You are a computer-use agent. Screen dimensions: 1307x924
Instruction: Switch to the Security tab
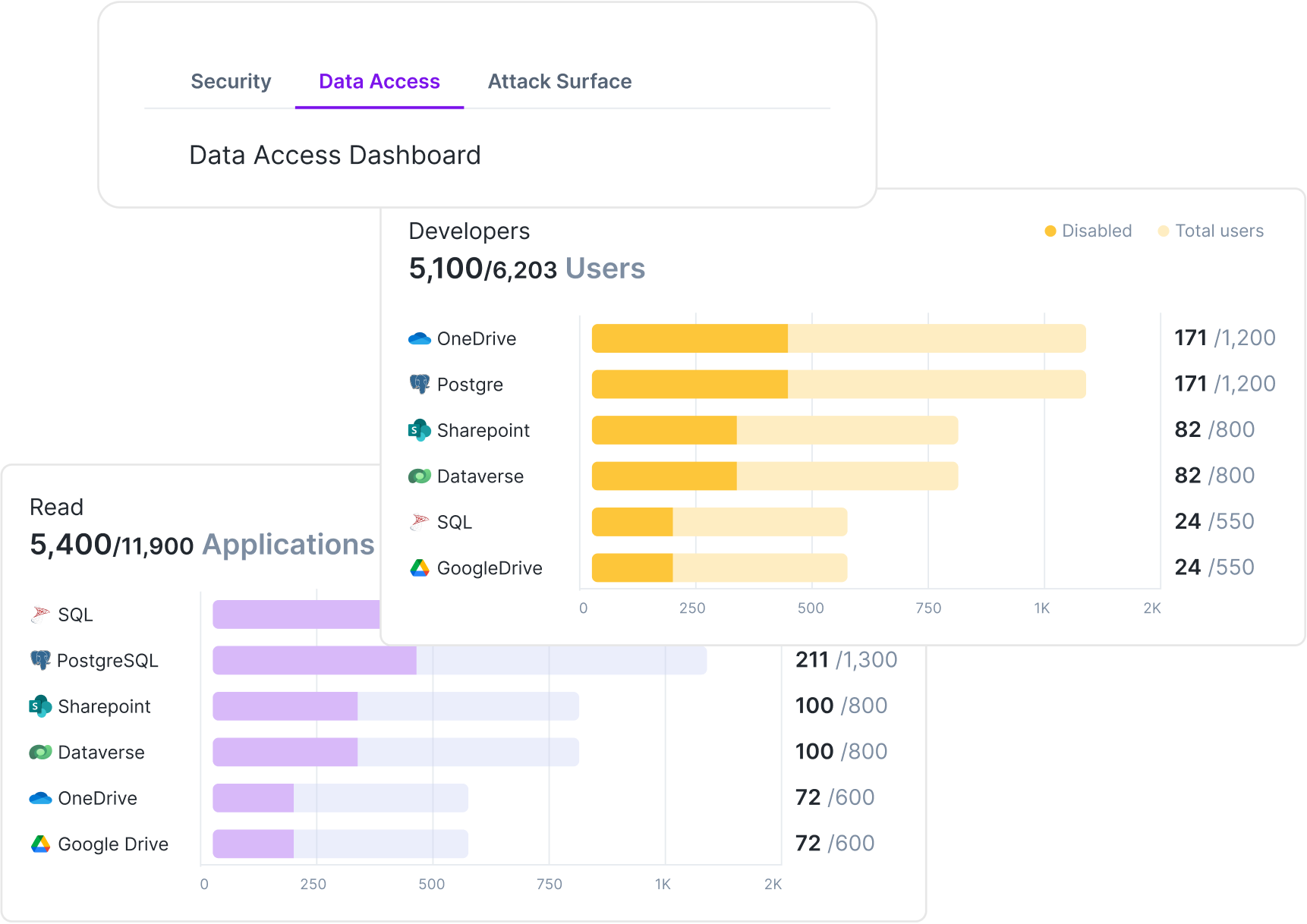coord(231,81)
